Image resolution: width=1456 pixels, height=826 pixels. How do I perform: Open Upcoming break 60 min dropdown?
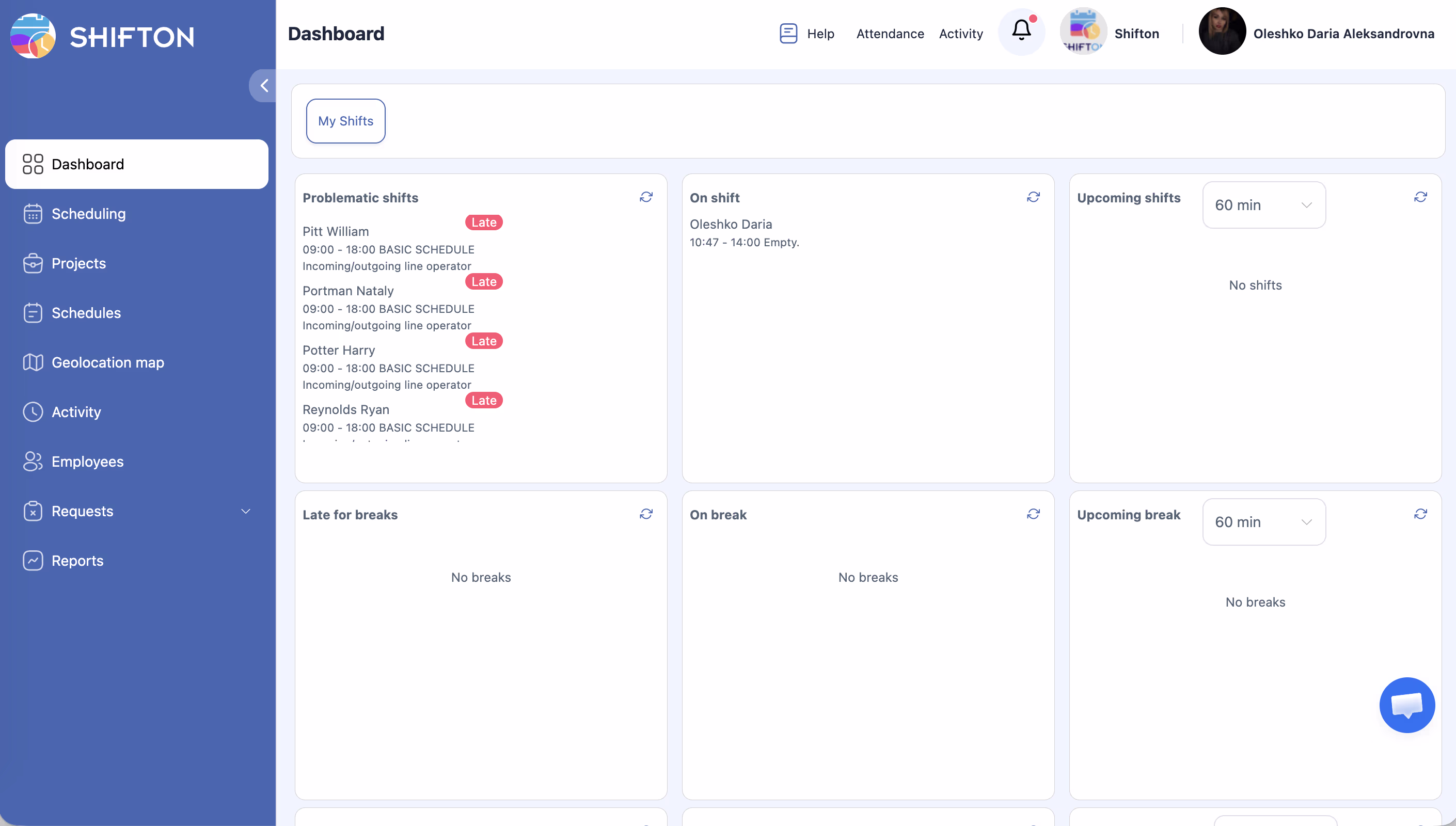(x=1264, y=522)
